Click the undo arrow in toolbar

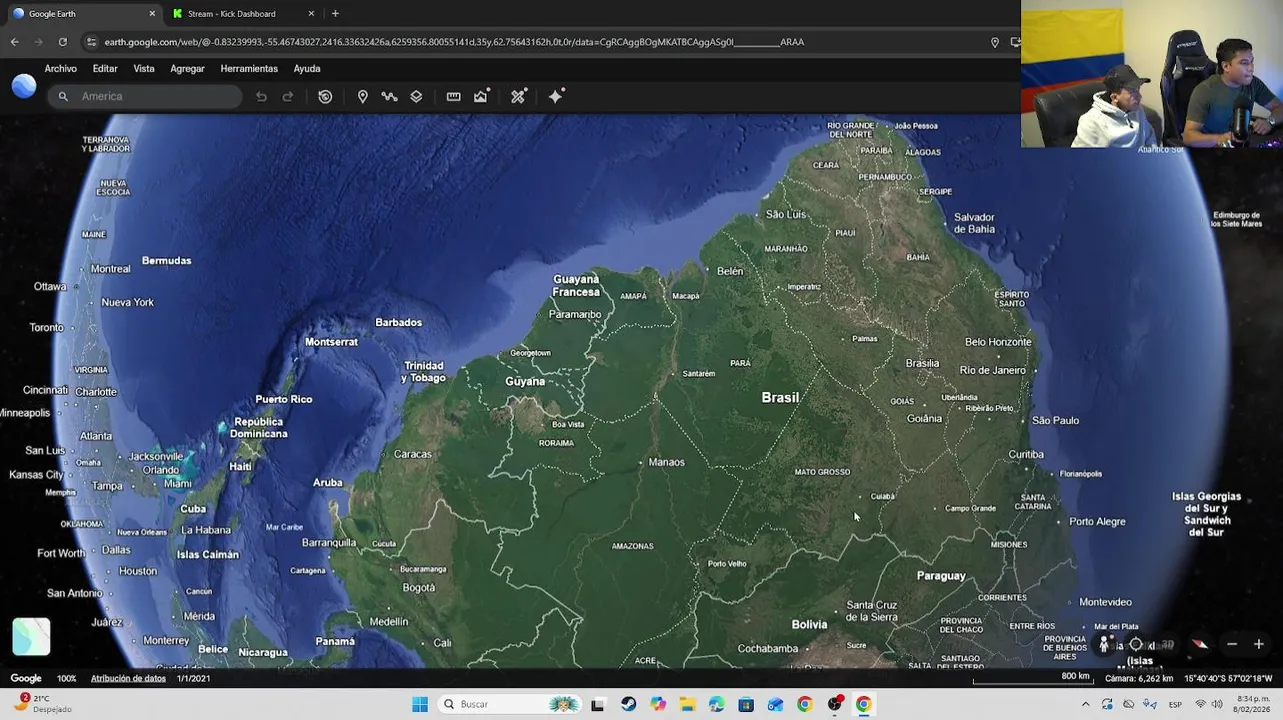coord(261,97)
